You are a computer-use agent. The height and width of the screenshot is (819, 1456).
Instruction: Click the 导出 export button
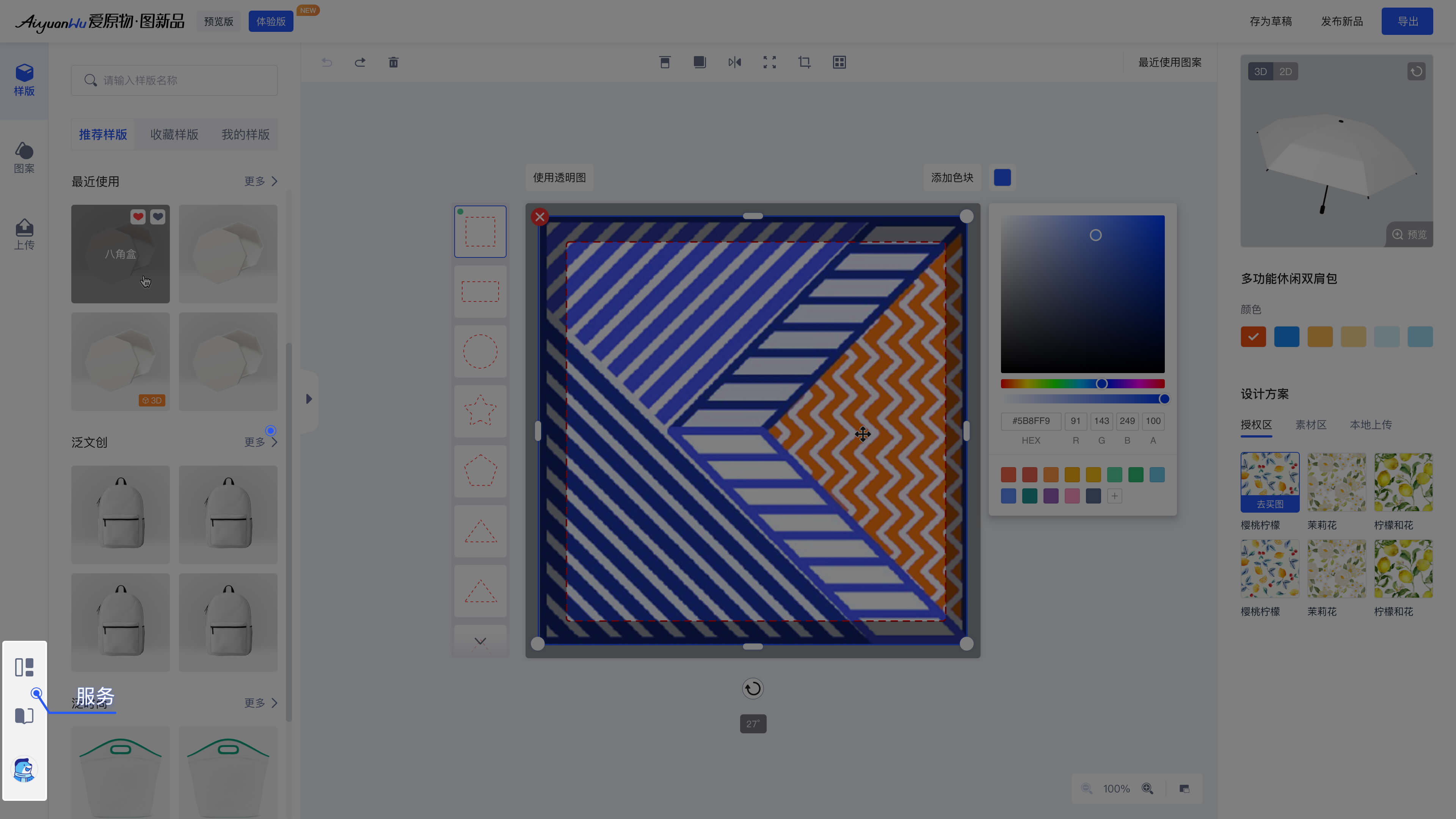pyautogui.click(x=1407, y=22)
